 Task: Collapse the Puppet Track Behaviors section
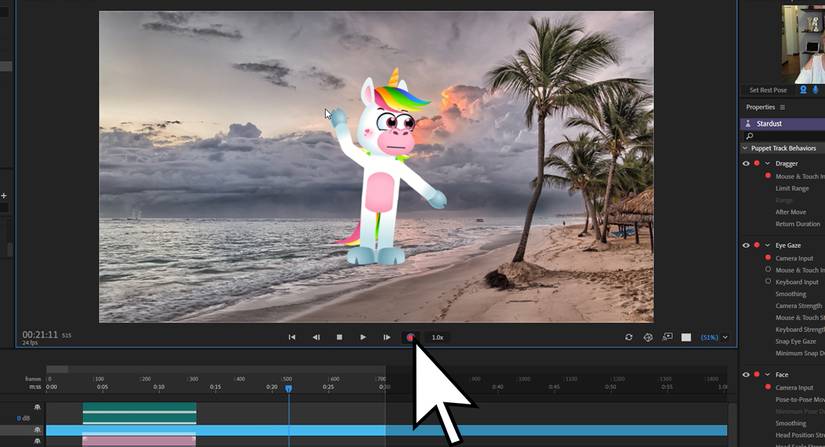pos(744,148)
